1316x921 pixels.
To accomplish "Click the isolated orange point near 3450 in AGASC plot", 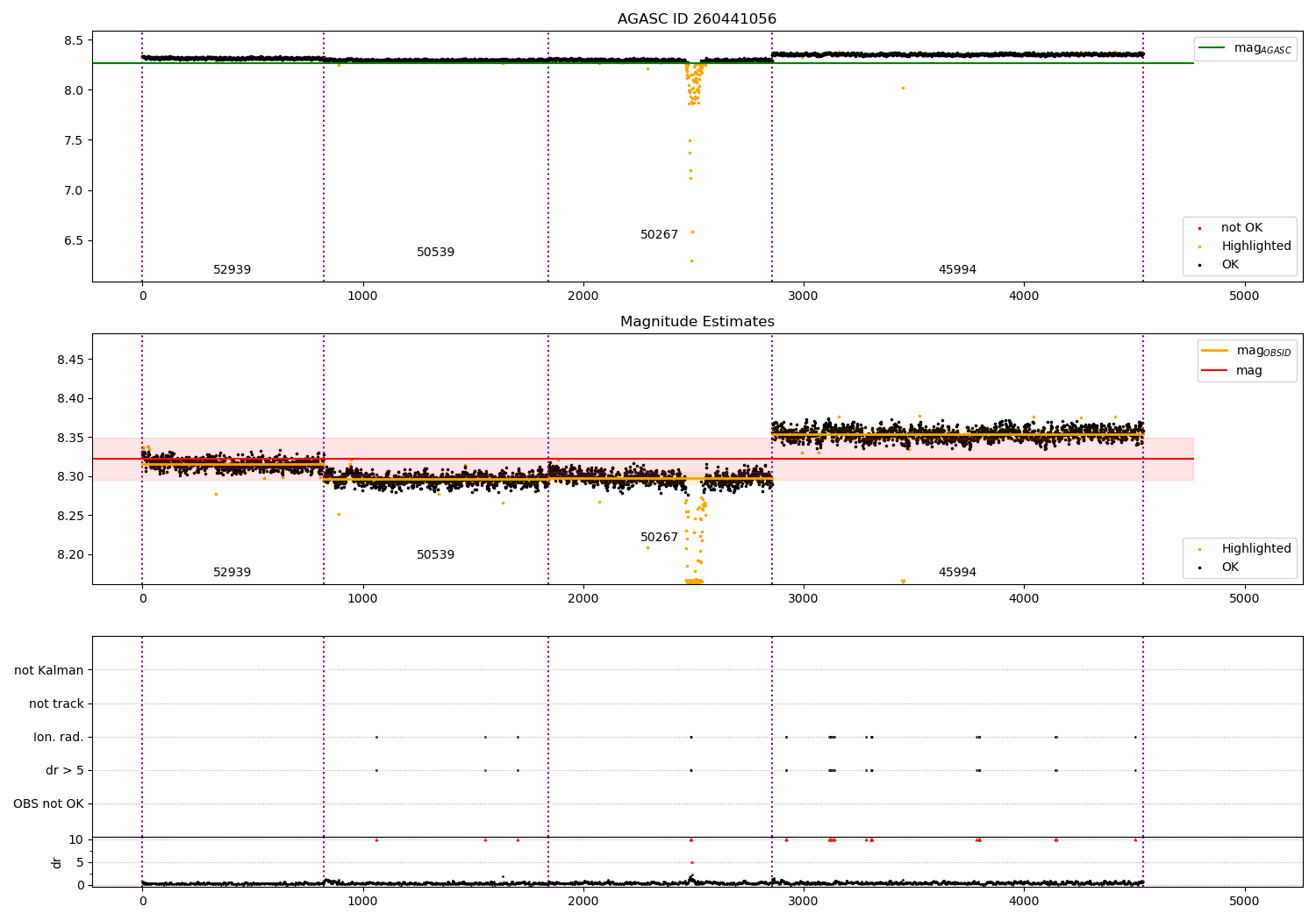I will 903,88.
